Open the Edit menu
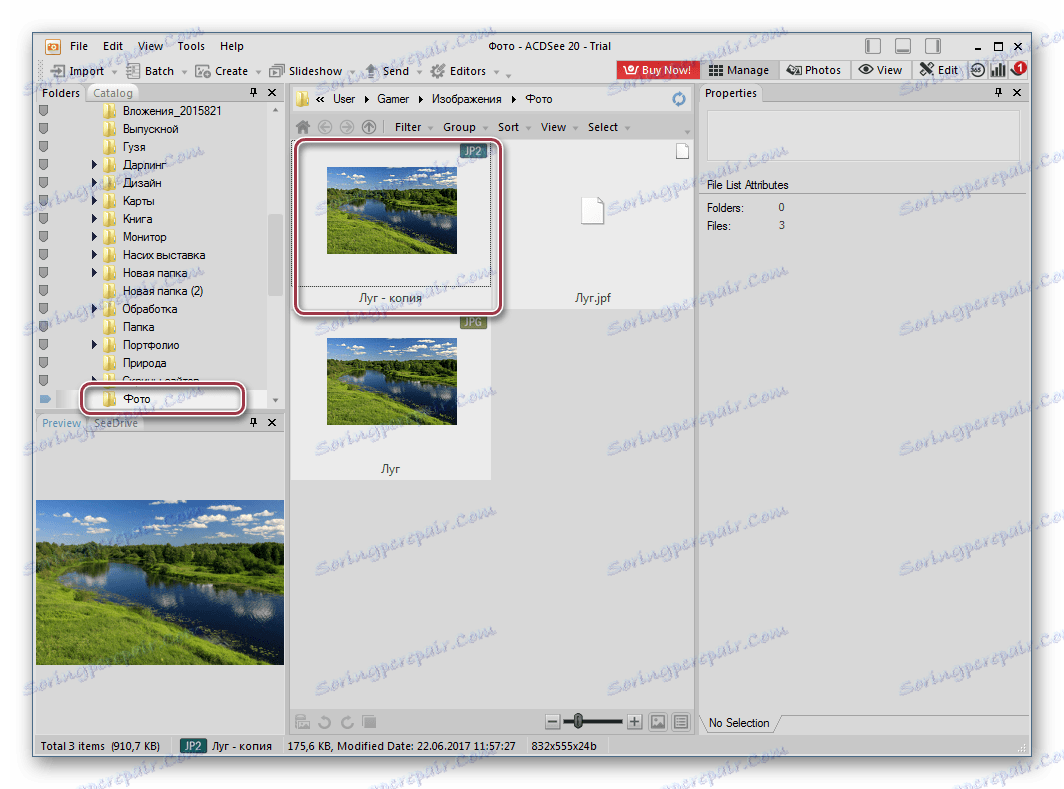The width and height of the screenshot is (1064, 789). click(x=113, y=46)
